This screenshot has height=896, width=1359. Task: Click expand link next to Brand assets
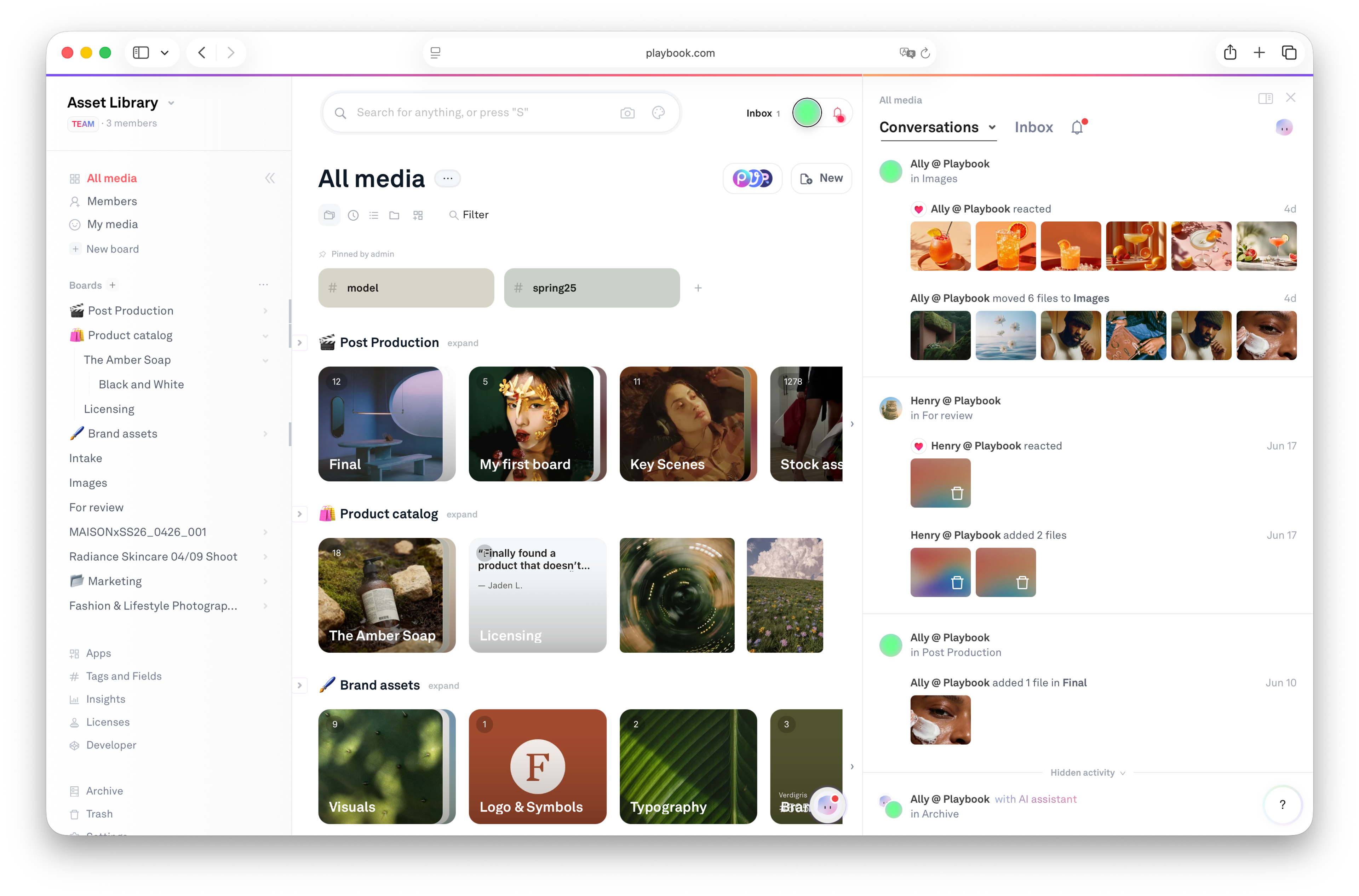pos(443,686)
